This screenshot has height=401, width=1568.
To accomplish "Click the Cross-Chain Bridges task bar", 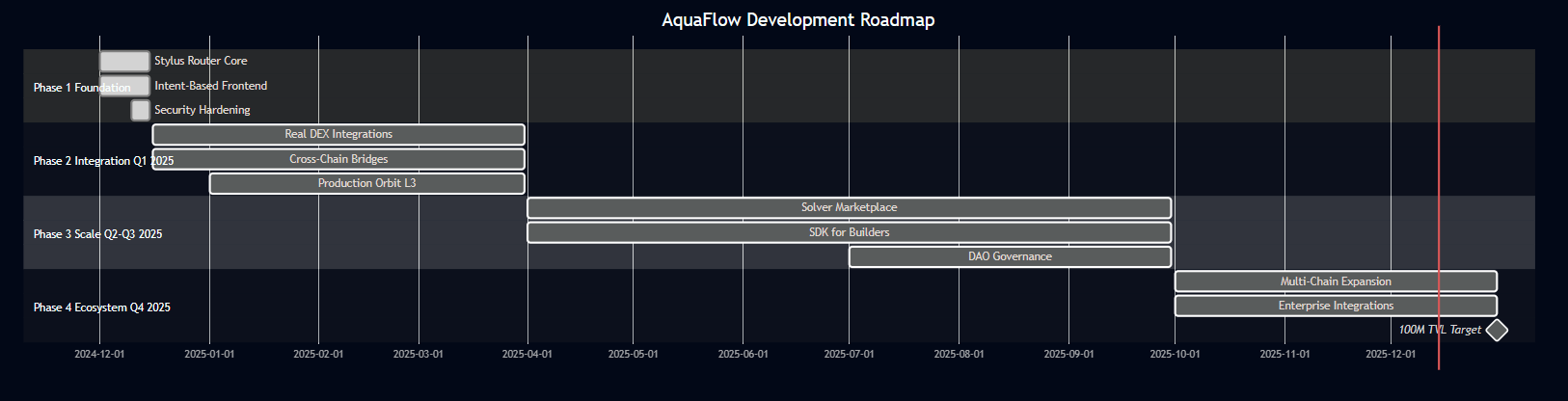I will pos(338,159).
